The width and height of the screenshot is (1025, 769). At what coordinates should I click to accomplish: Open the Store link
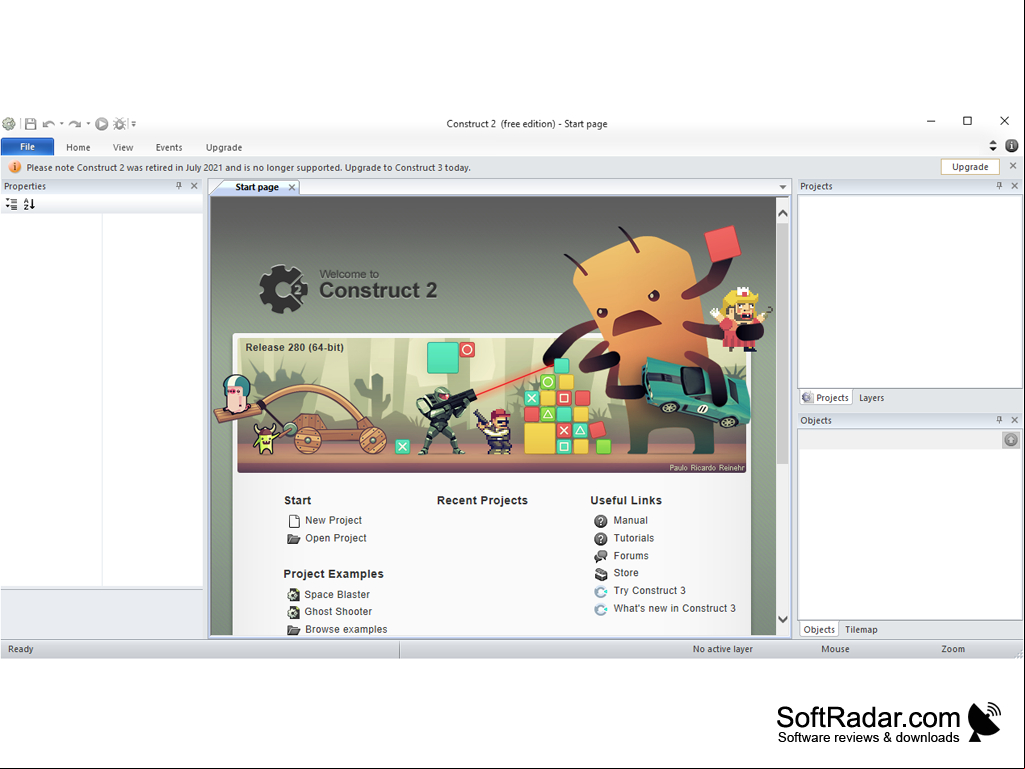click(x=626, y=573)
